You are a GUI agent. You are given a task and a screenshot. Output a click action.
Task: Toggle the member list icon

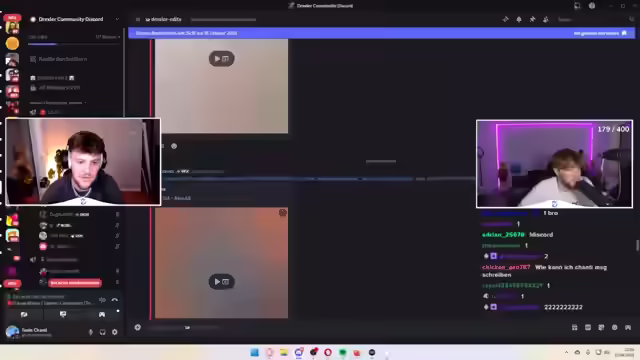(546, 19)
